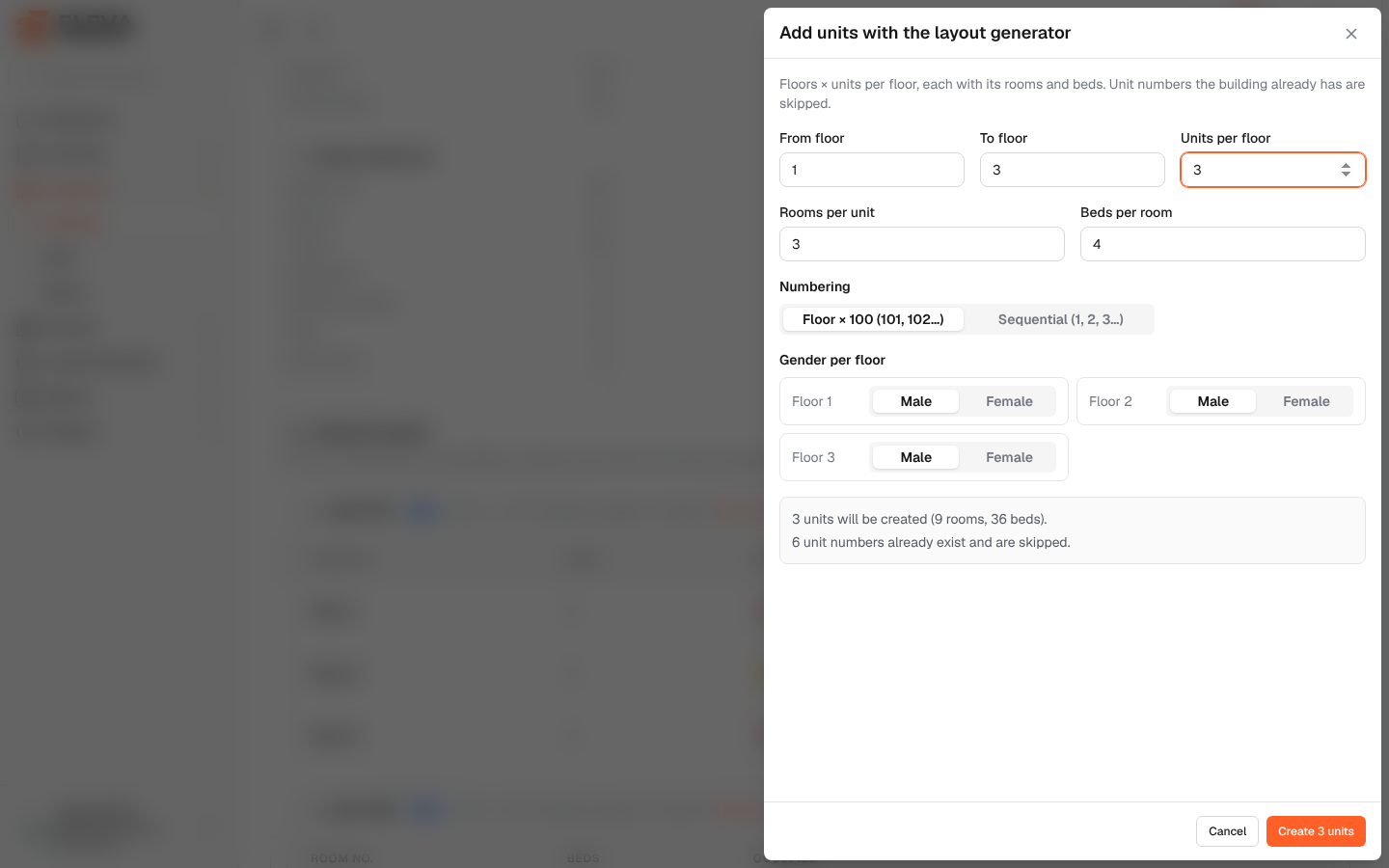Click the 'Add units with the layout generator' title
Screen dimensions: 1389x868
click(x=925, y=33)
